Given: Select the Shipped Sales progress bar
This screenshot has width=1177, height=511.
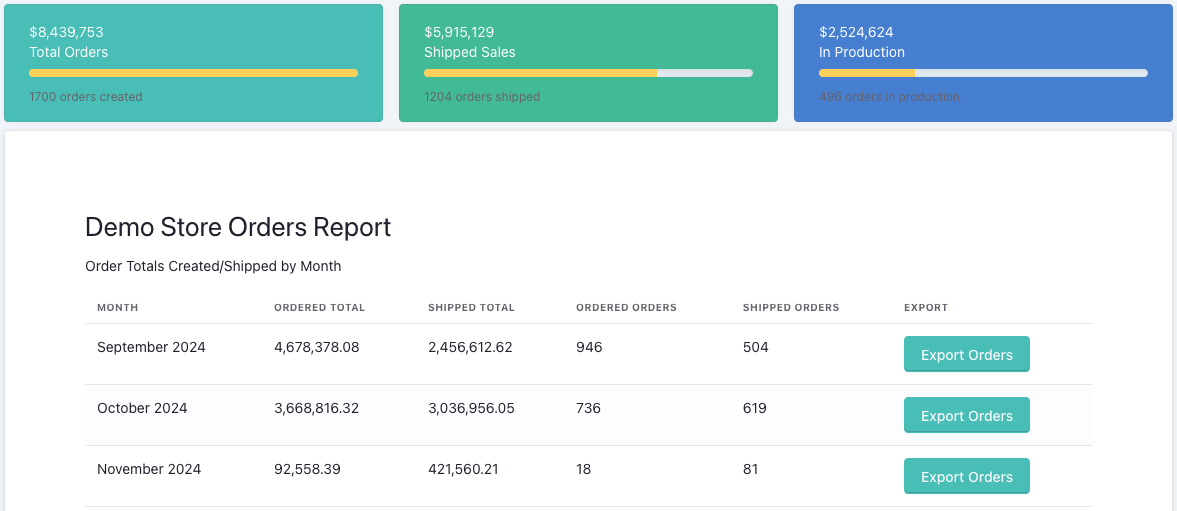Looking at the screenshot, I should (588, 73).
